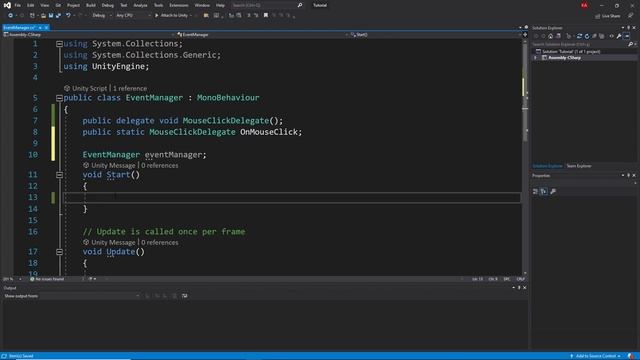Click Property Pages wrench in Properties panel
640x360 pixels.
[553, 191]
